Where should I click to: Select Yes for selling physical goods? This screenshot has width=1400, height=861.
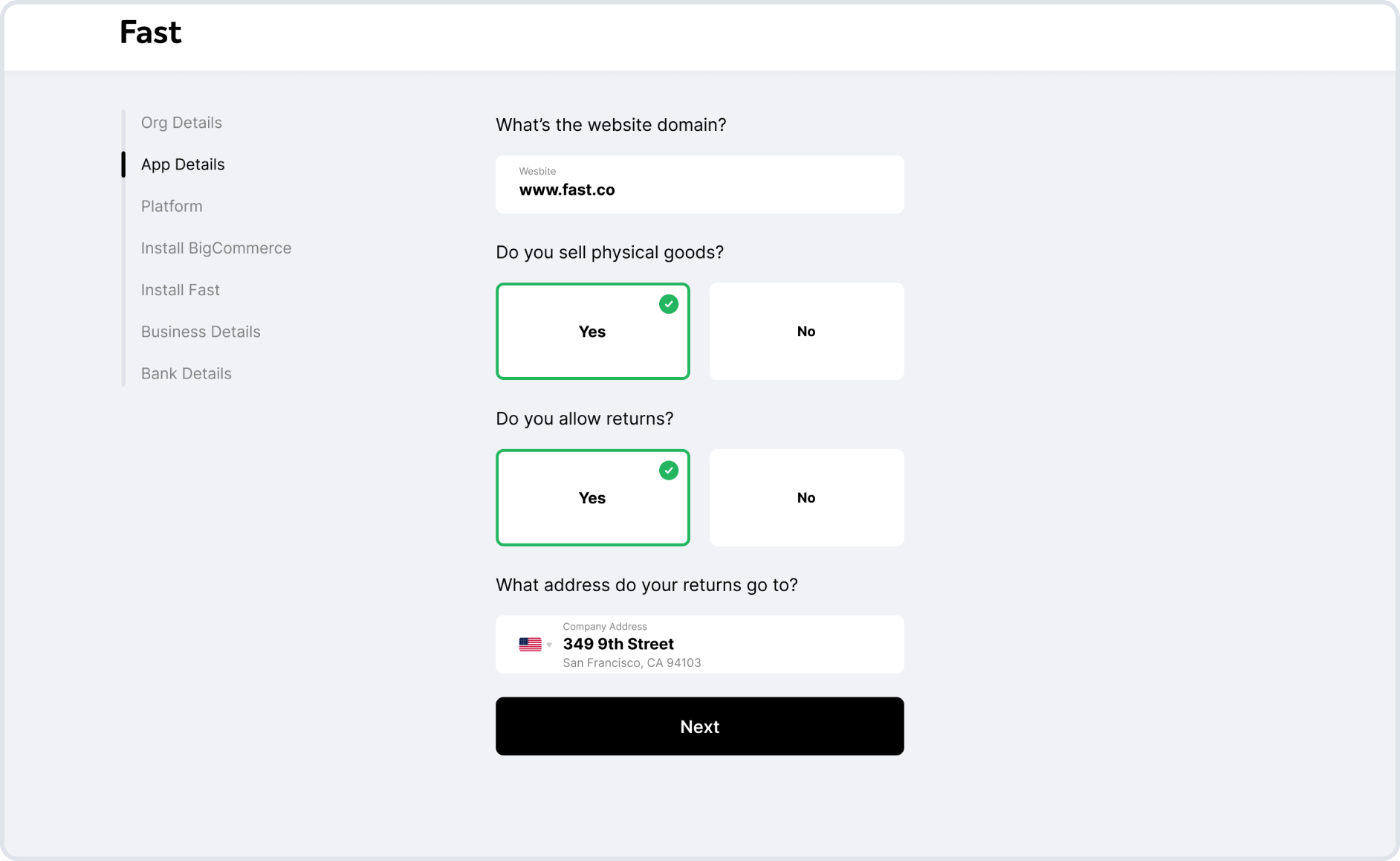(593, 331)
